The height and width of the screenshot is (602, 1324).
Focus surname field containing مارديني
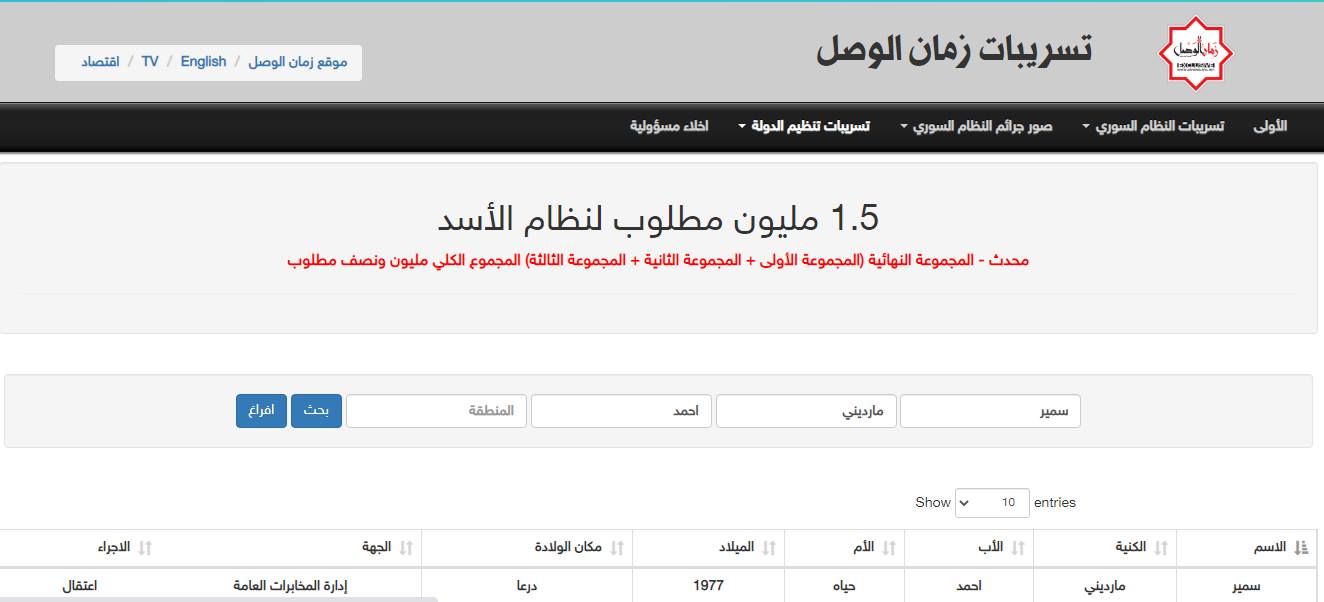click(806, 411)
